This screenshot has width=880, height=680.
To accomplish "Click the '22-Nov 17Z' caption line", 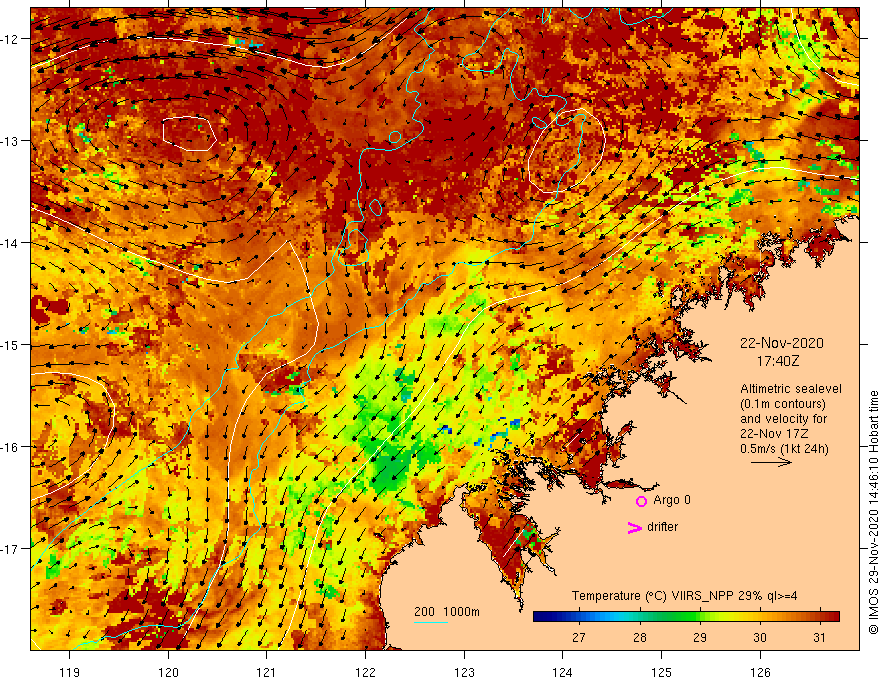I will tap(776, 434).
